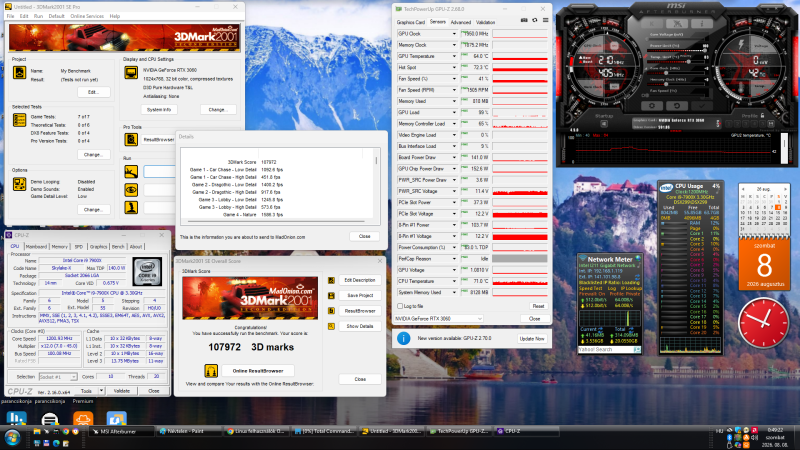Click the Selected Tests checklist icon

19,120
